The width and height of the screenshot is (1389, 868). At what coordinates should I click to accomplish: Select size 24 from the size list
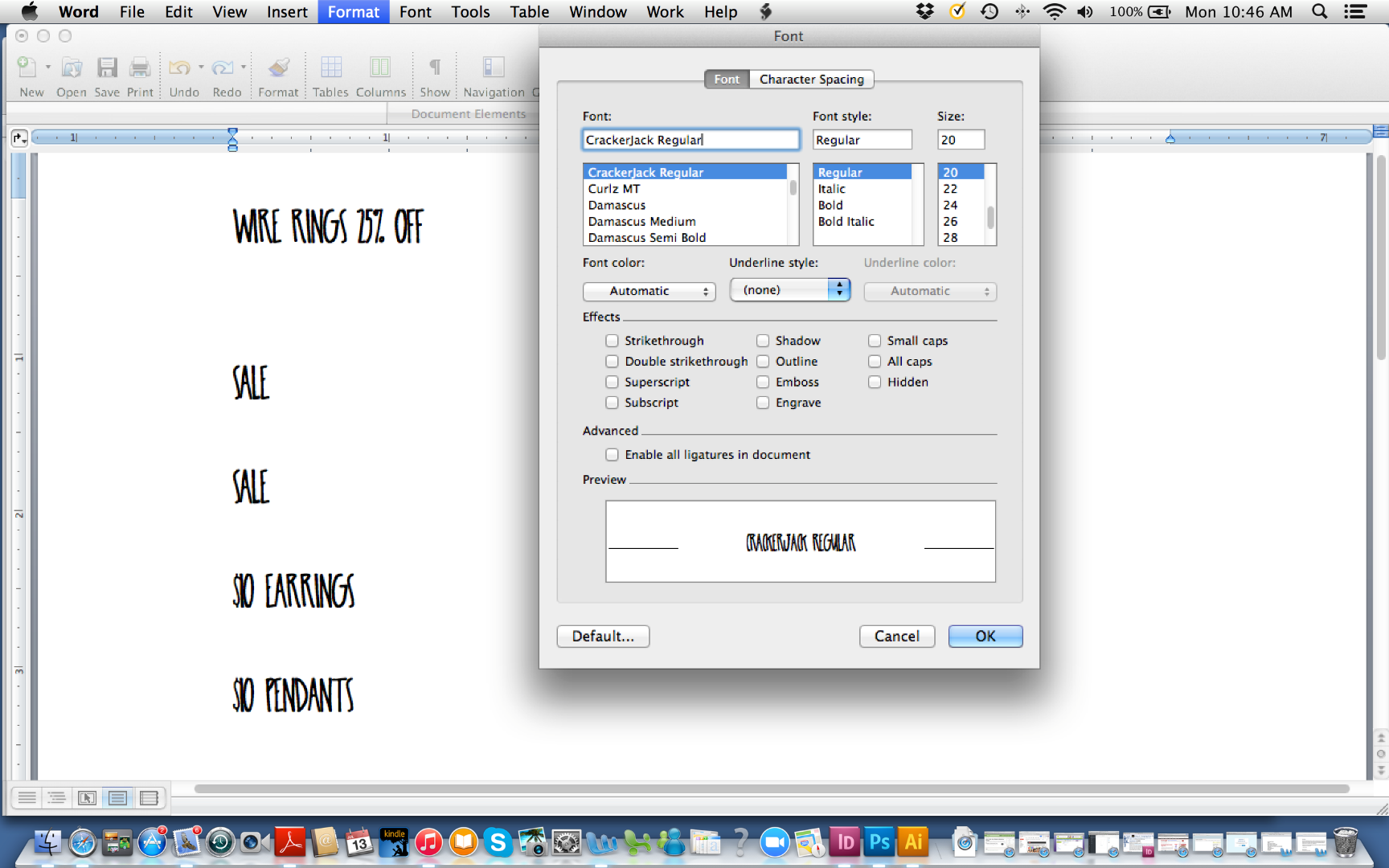[950, 205]
